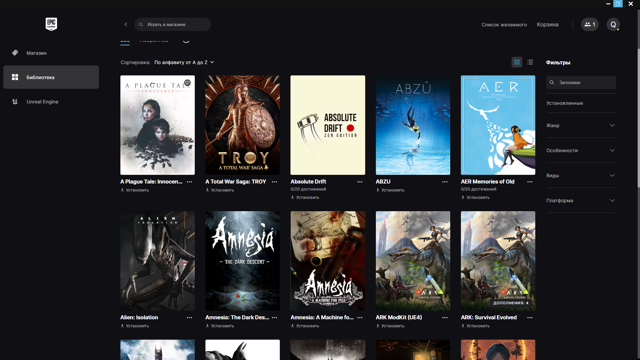Click the Epic Games logo icon

[x=51, y=24]
